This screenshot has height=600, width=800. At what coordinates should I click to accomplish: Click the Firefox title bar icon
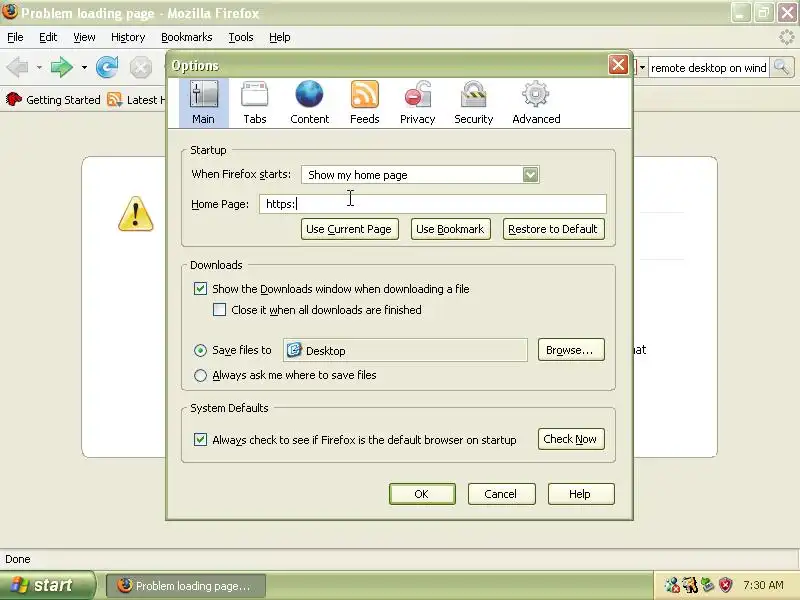[10, 11]
